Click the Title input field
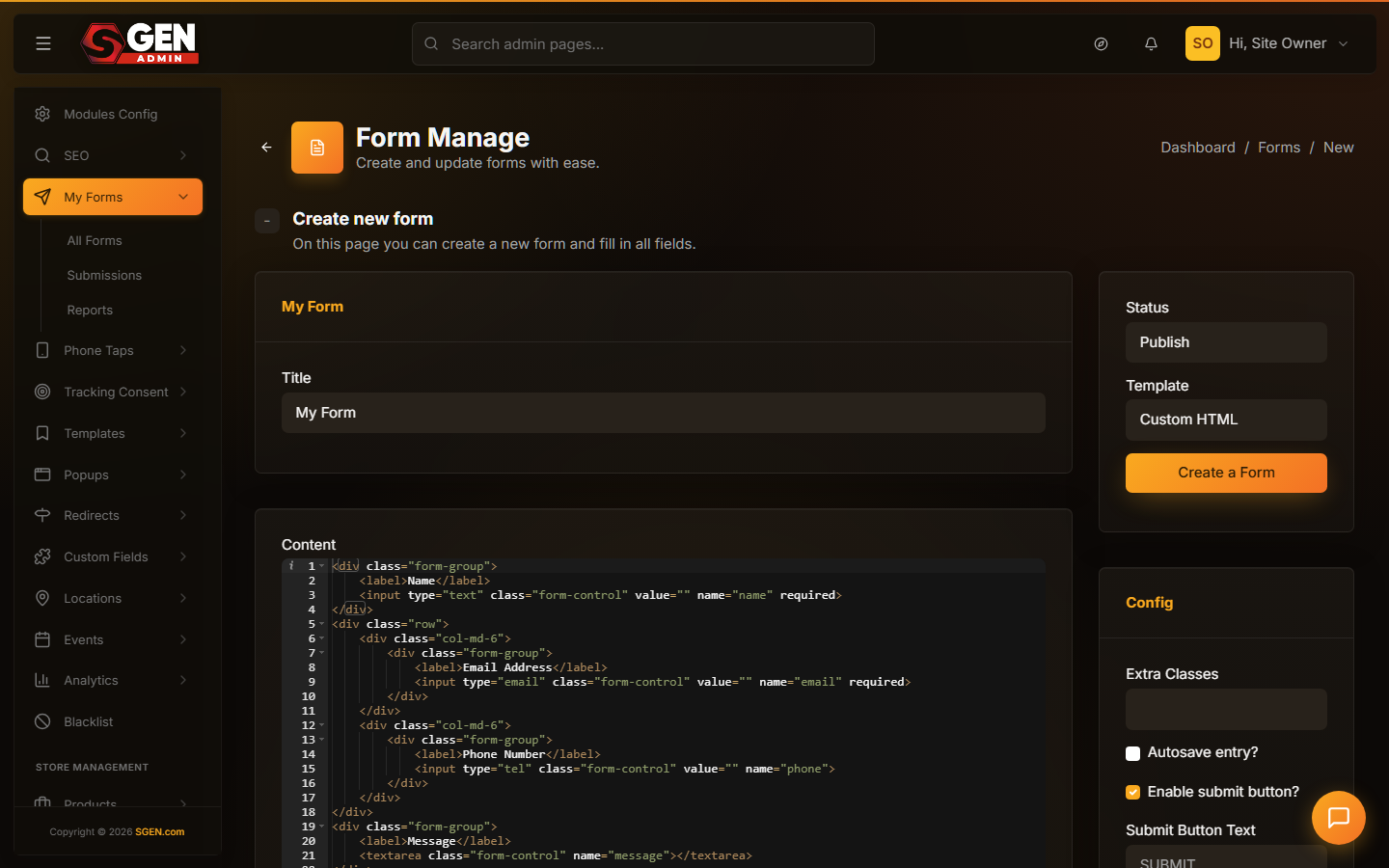This screenshot has width=1389, height=868. pos(664,413)
